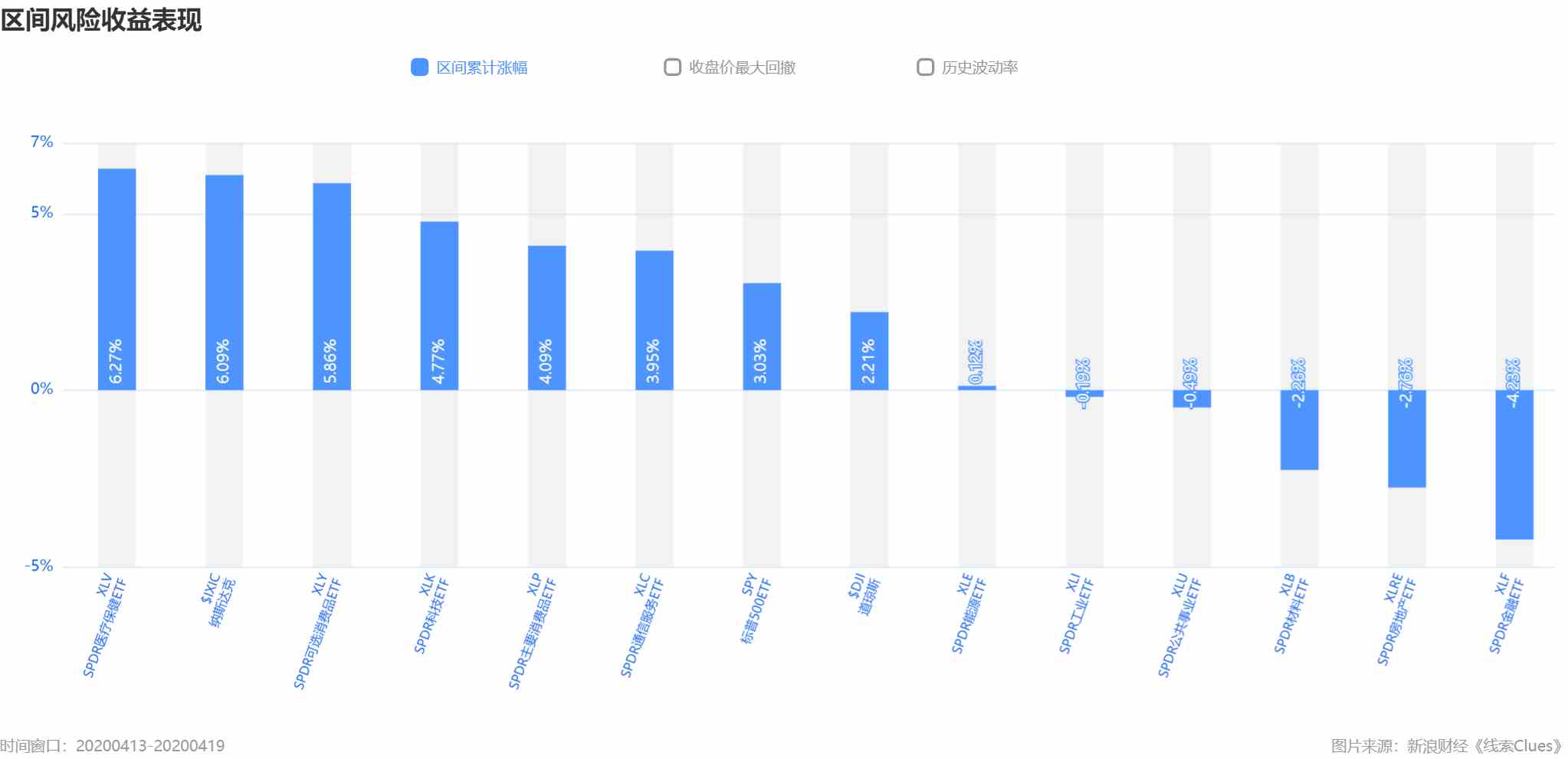Viewport: 1568px width, 759px height.
Task: Toggle the 区间累计涨幅 legend checkbox
Action: (419, 67)
